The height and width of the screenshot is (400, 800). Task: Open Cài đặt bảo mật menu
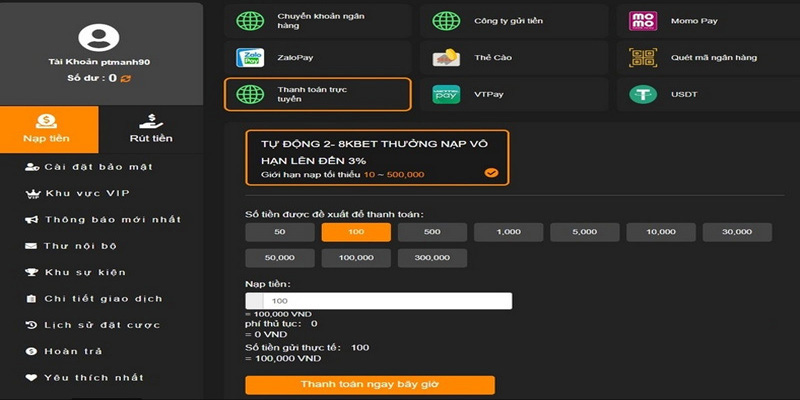coord(98,166)
